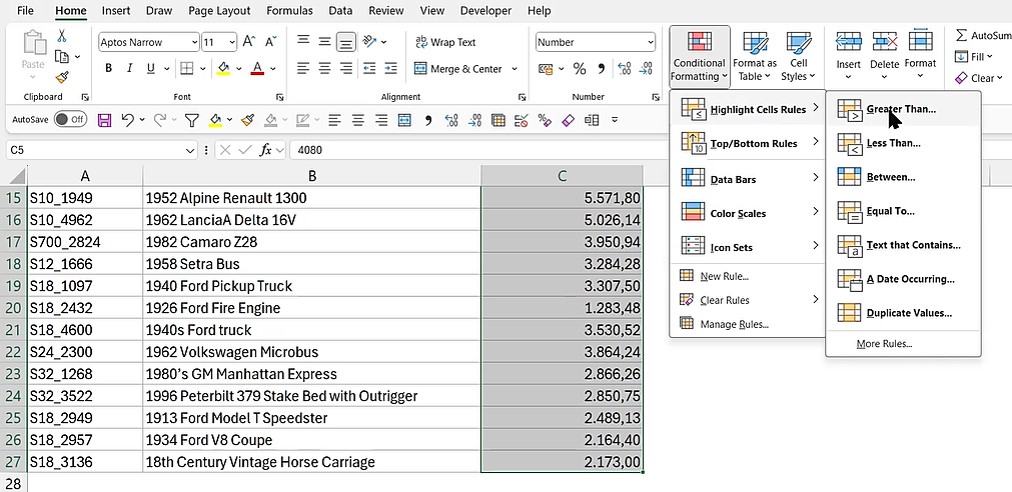Image resolution: width=1012 pixels, height=492 pixels.
Task: Click cell containing 1982 Camaro Z28
Action: pyautogui.click(x=312, y=242)
